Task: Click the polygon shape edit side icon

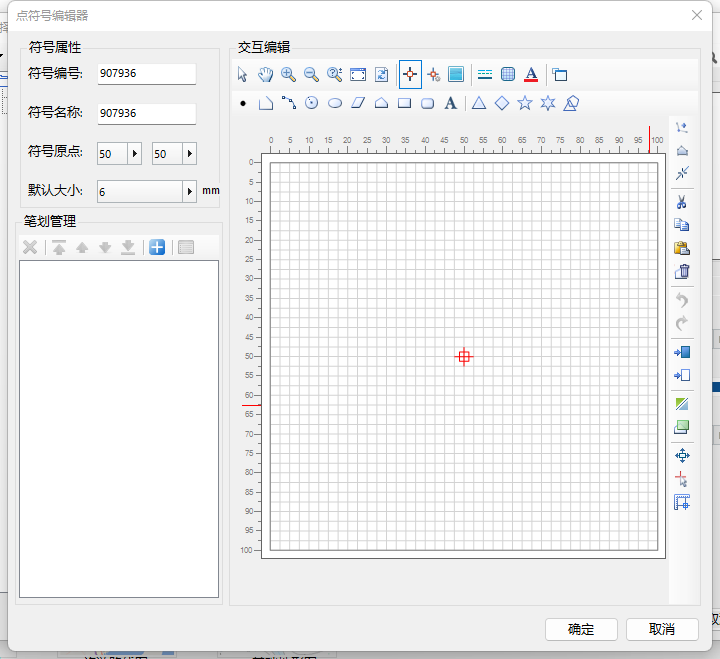Action: coord(682,150)
